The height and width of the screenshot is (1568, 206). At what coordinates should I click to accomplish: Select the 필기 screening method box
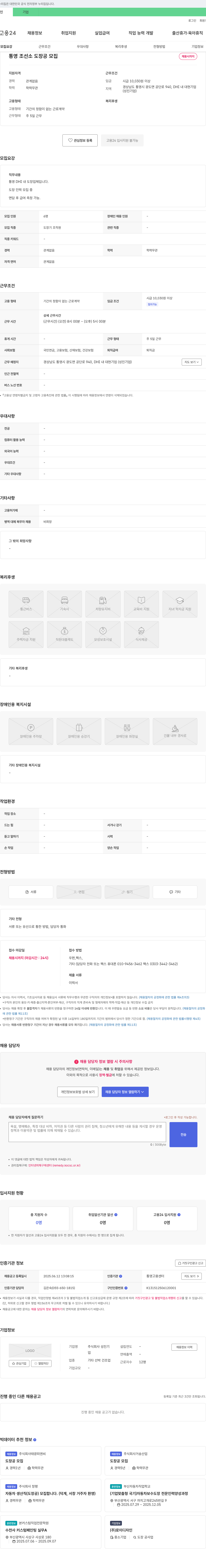click(x=127, y=892)
